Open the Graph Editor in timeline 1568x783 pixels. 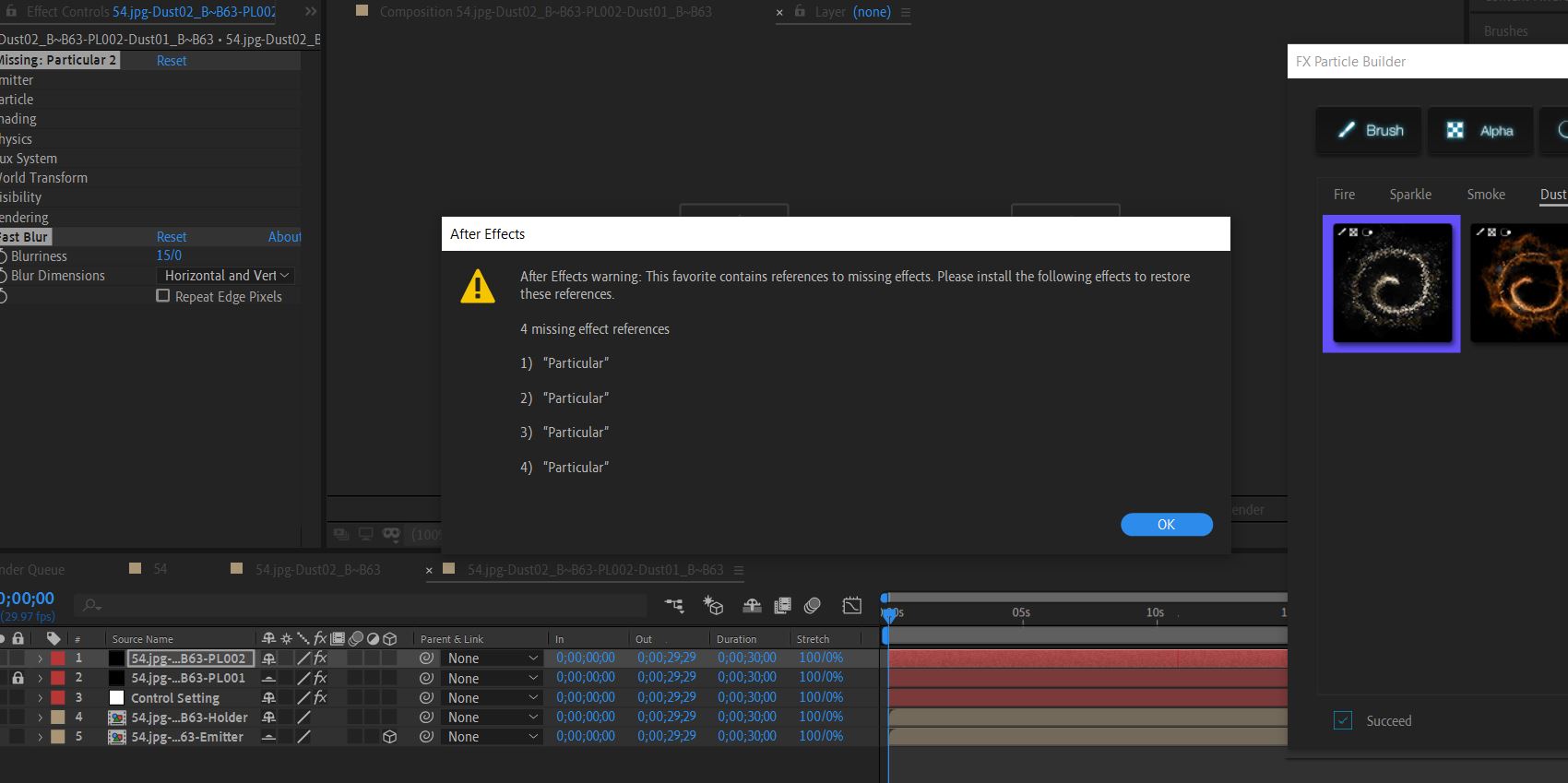point(852,606)
